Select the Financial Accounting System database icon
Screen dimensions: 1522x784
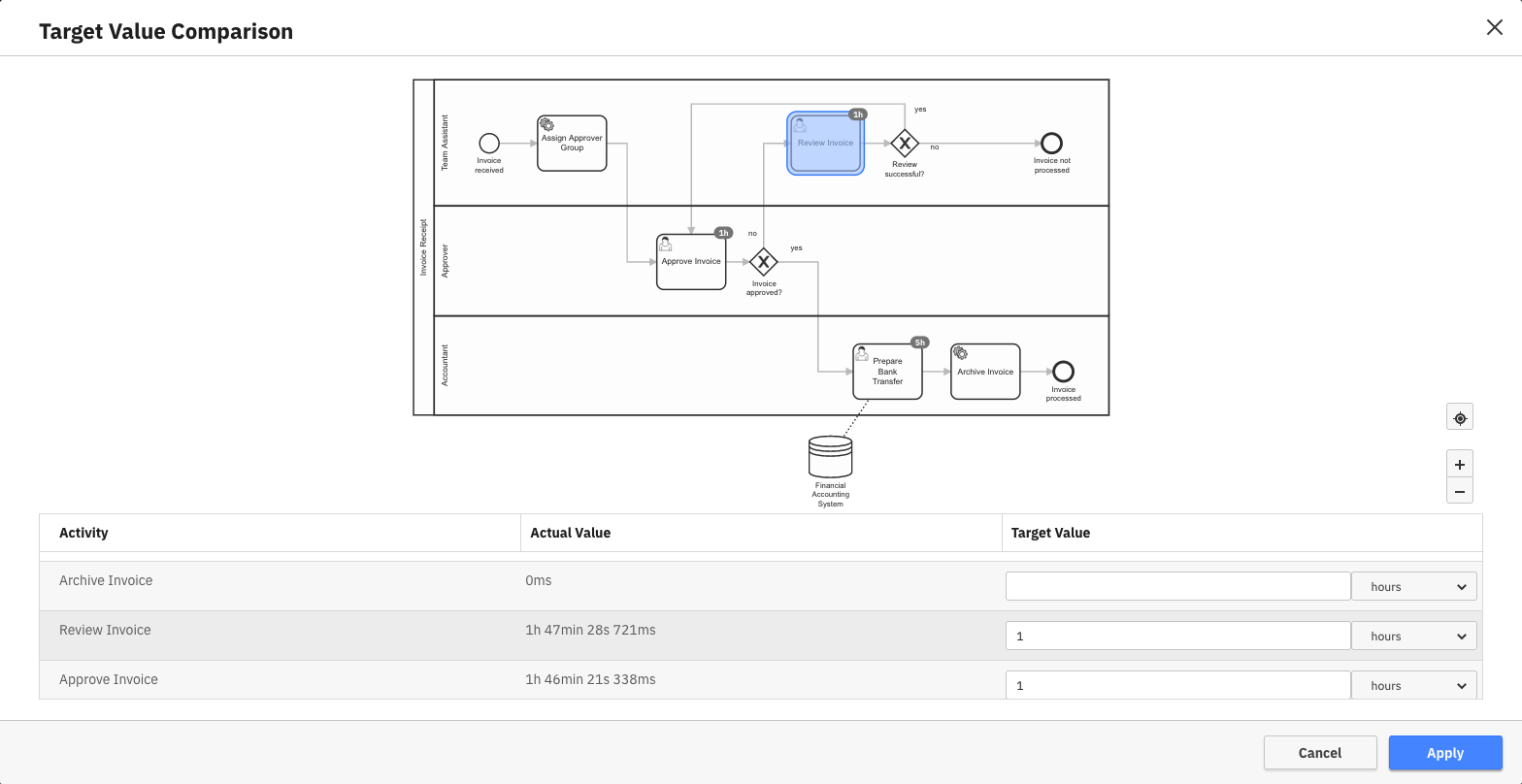click(x=830, y=456)
